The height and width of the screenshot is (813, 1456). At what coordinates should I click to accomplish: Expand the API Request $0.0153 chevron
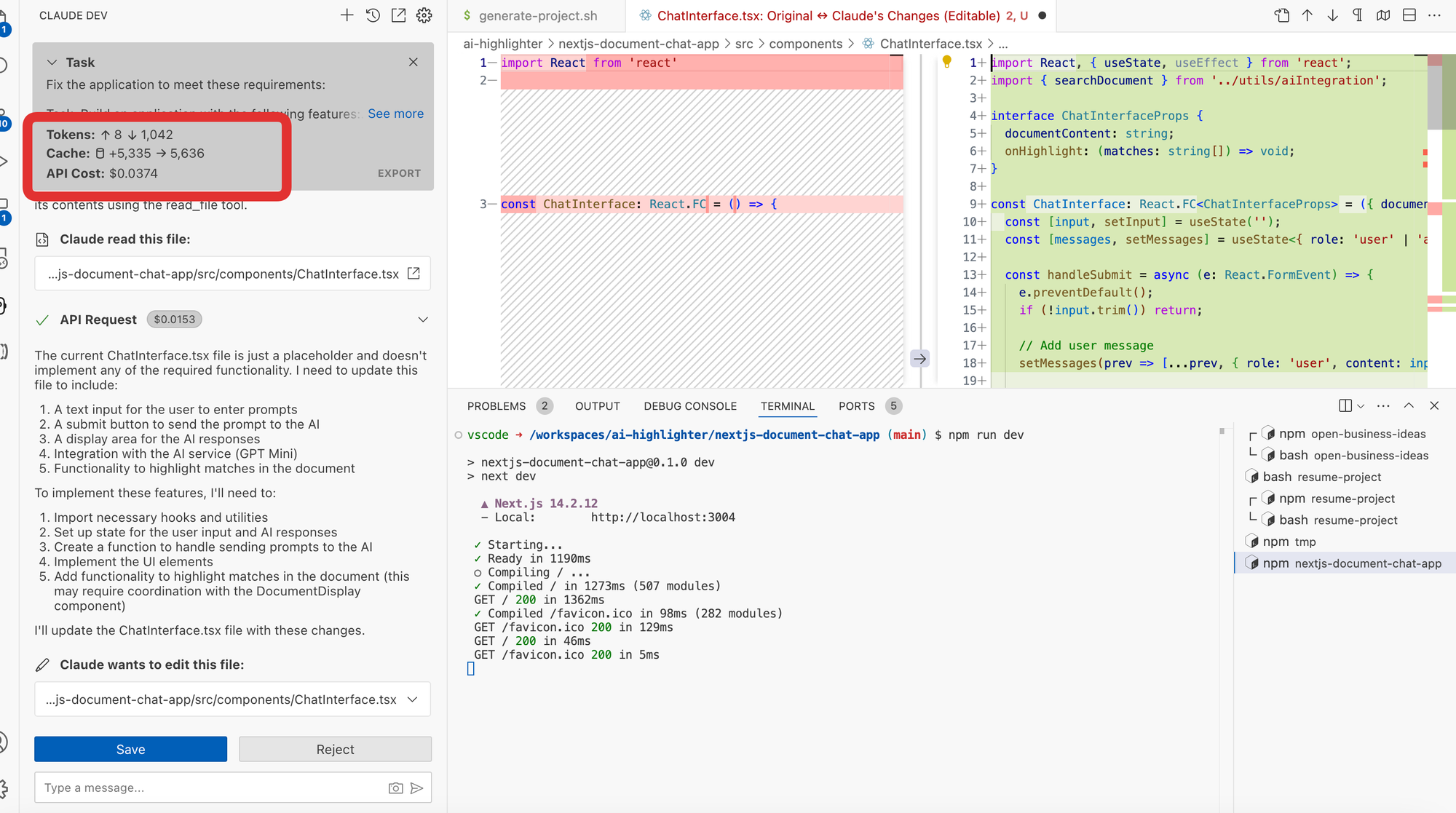click(x=423, y=320)
